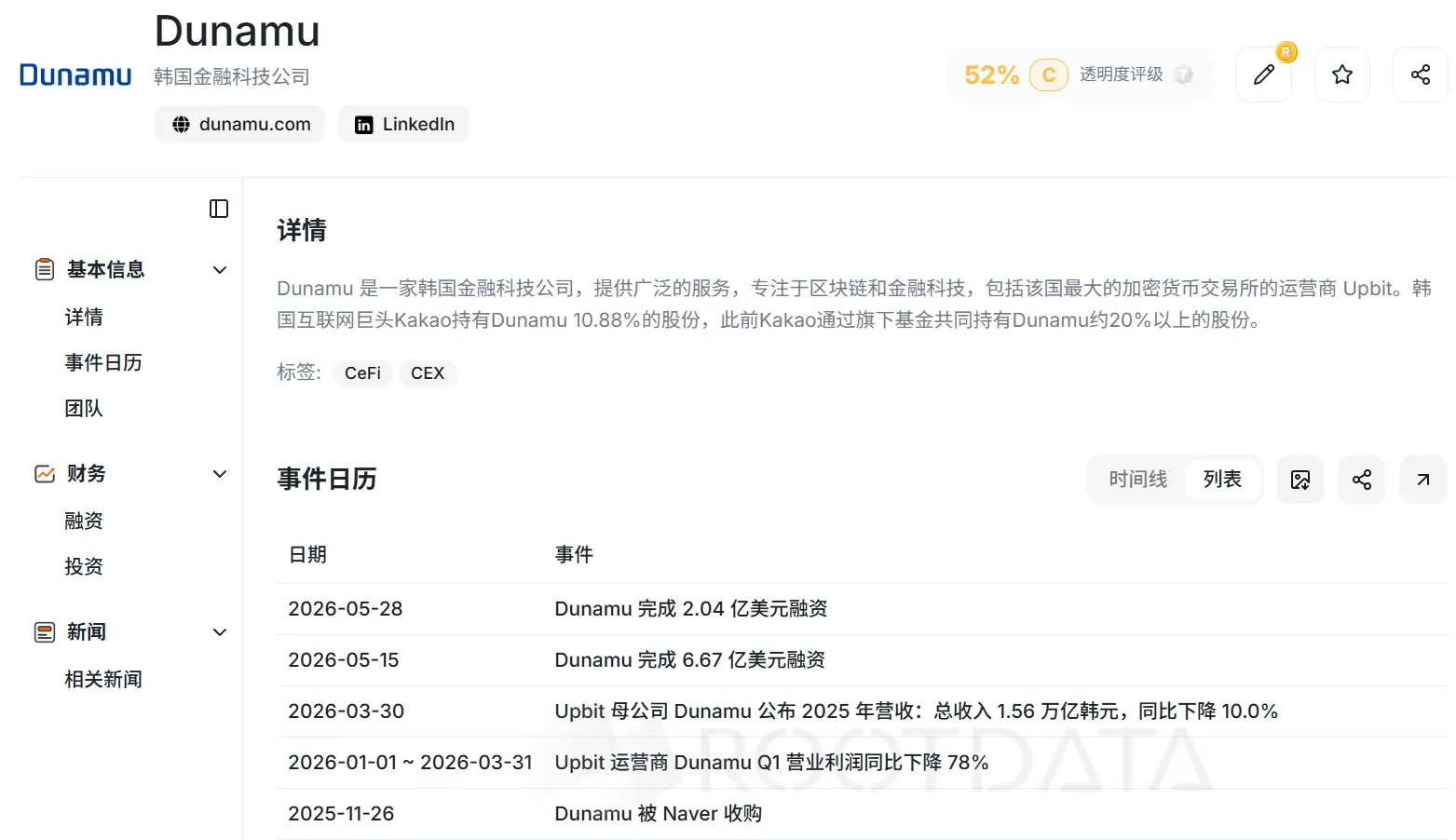This screenshot has width=1456, height=840.
Task: Click the 事件 column header
Action: pos(574,555)
